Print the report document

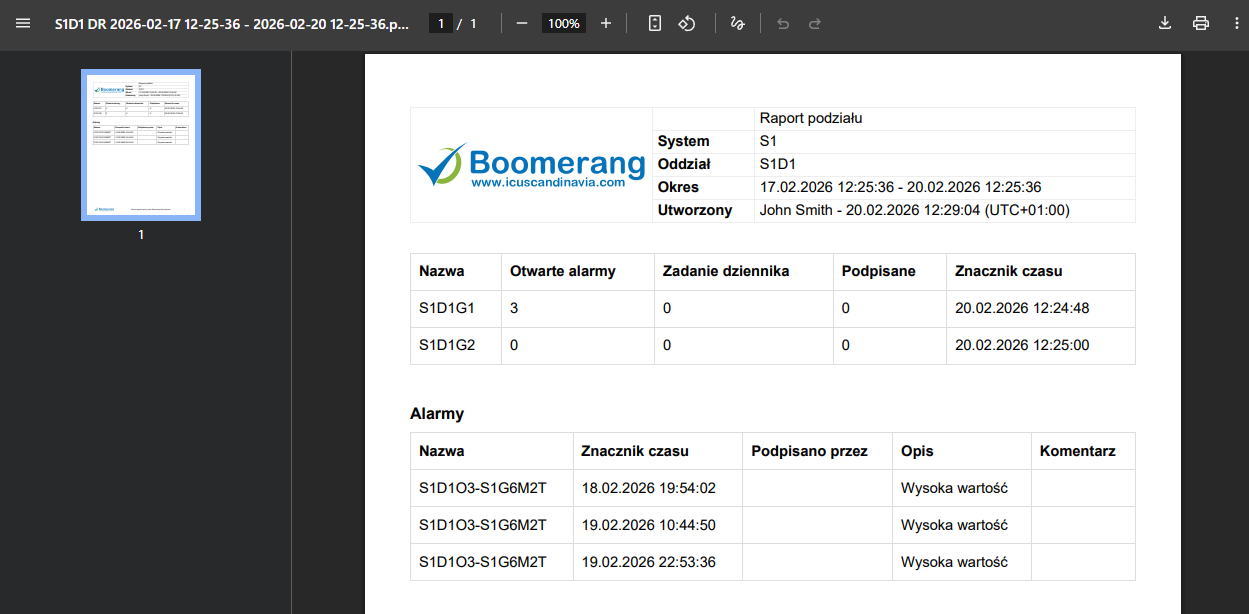(1201, 23)
